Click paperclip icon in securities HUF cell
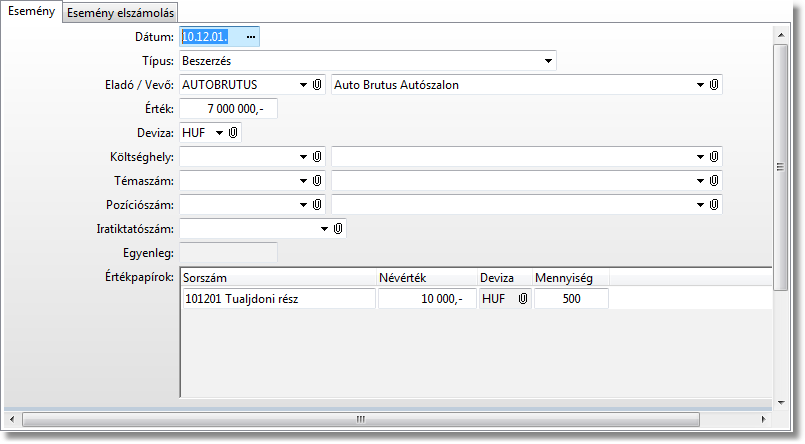 (x=522, y=299)
